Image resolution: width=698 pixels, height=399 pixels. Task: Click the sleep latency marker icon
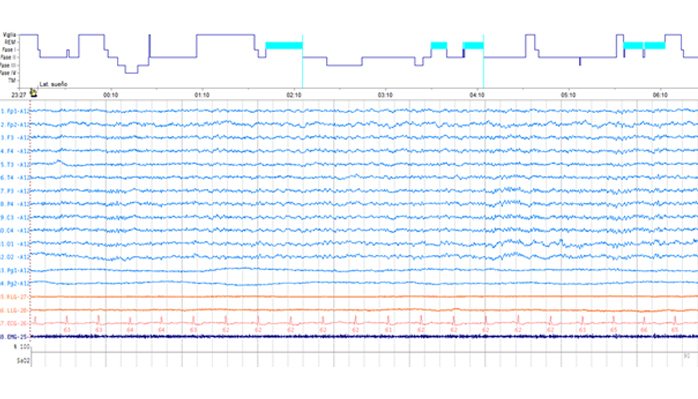click(x=33, y=93)
